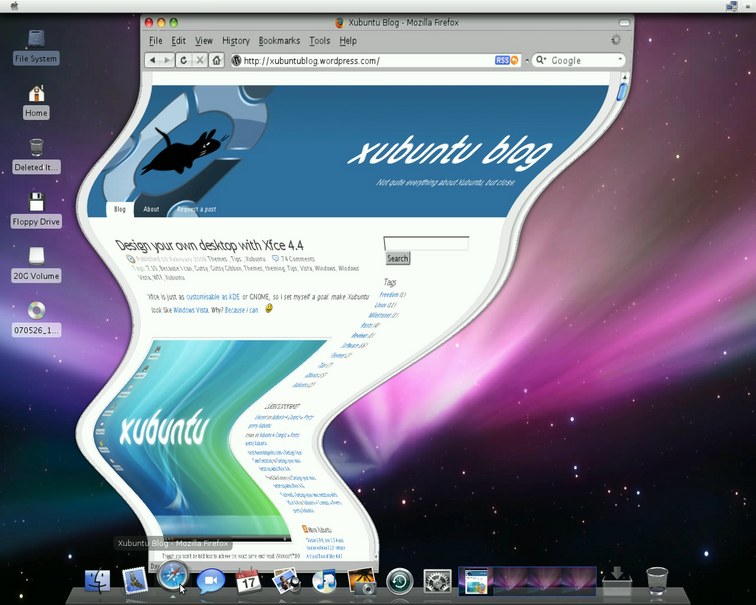This screenshot has height=605, width=756.
Task: Open the Tools menu
Action: (319, 40)
